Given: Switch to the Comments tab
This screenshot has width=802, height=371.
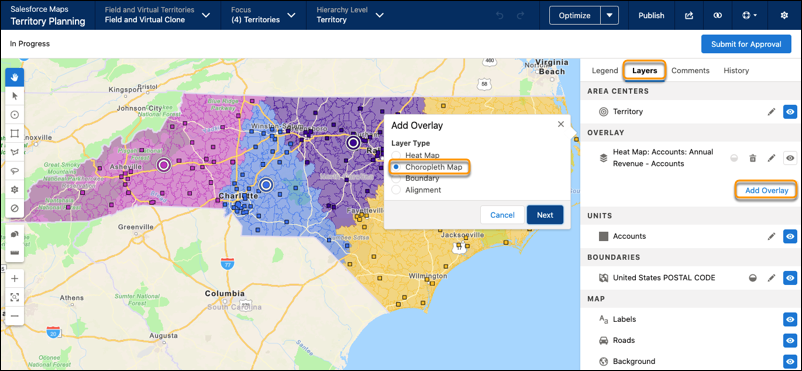Looking at the screenshot, I should click(x=690, y=71).
